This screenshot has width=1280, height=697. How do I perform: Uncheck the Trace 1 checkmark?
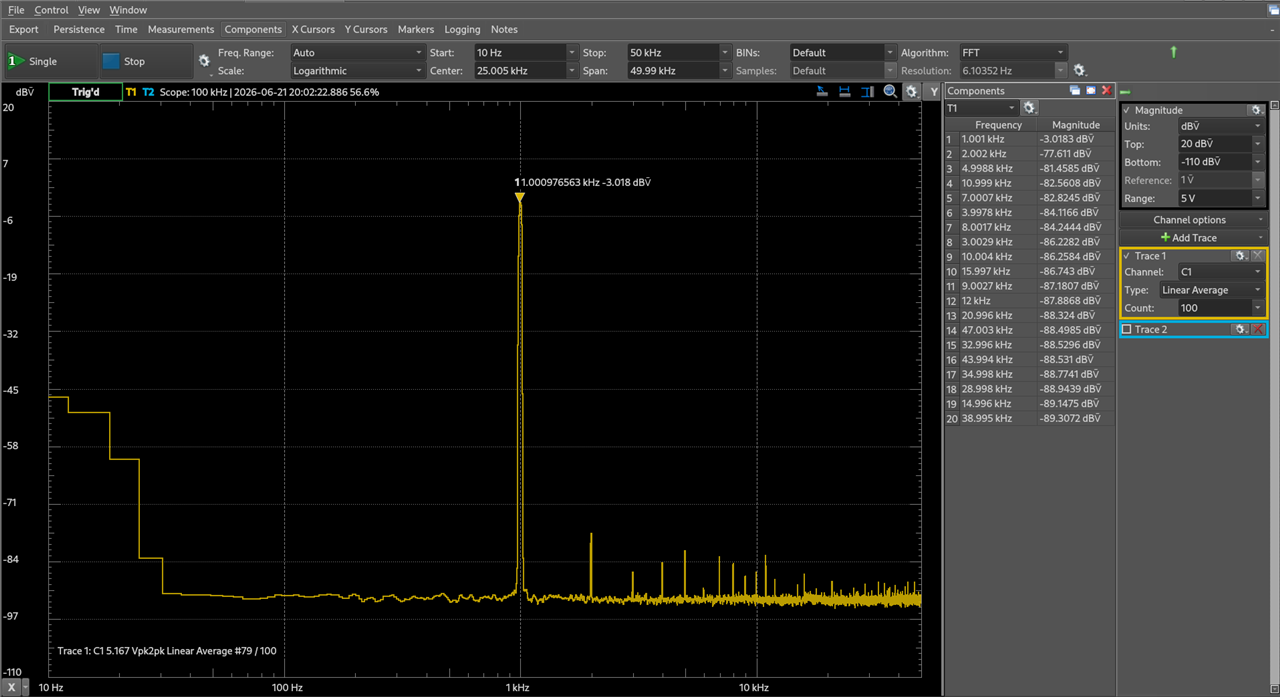click(x=1127, y=256)
